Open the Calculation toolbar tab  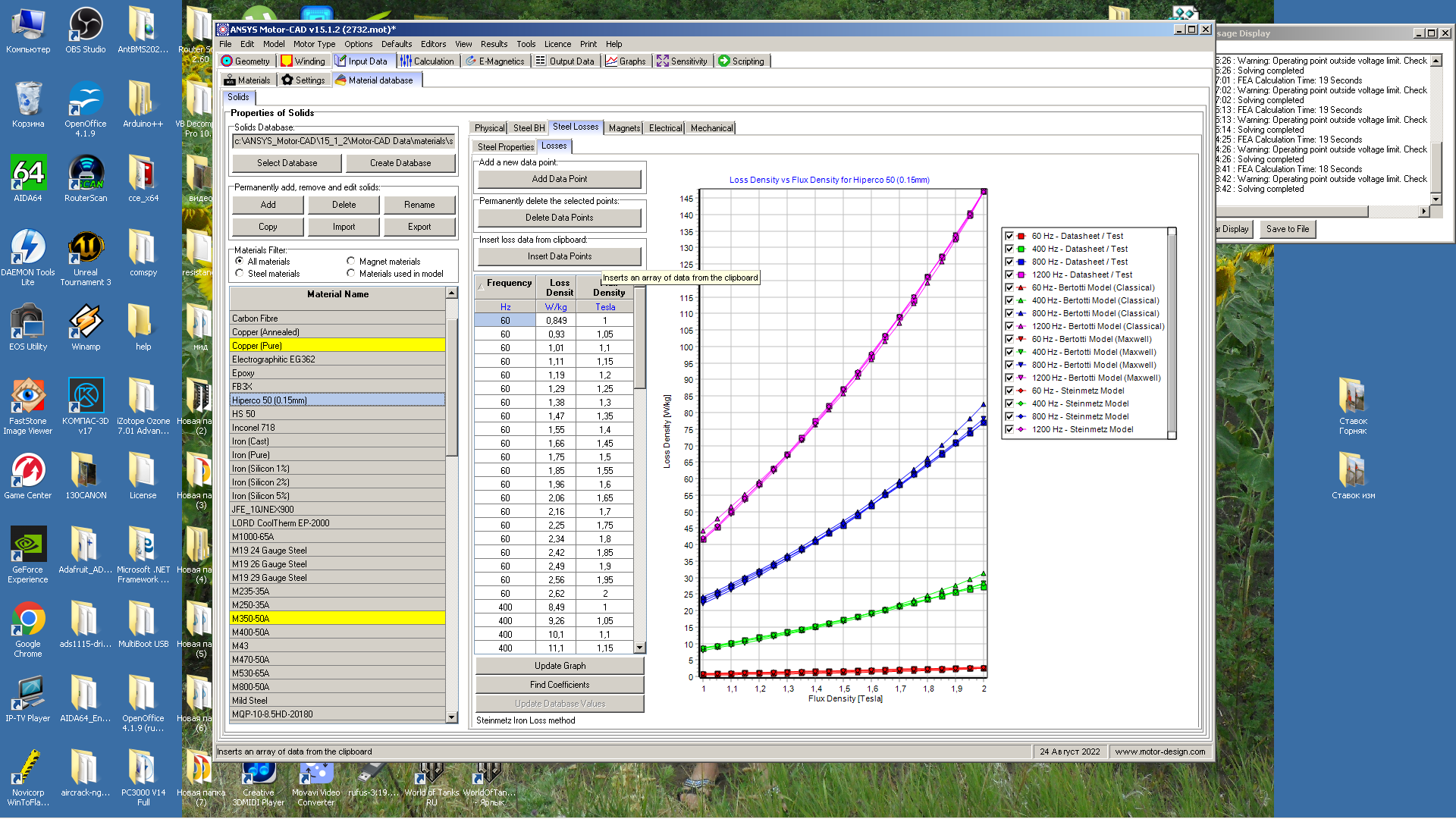(x=427, y=61)
